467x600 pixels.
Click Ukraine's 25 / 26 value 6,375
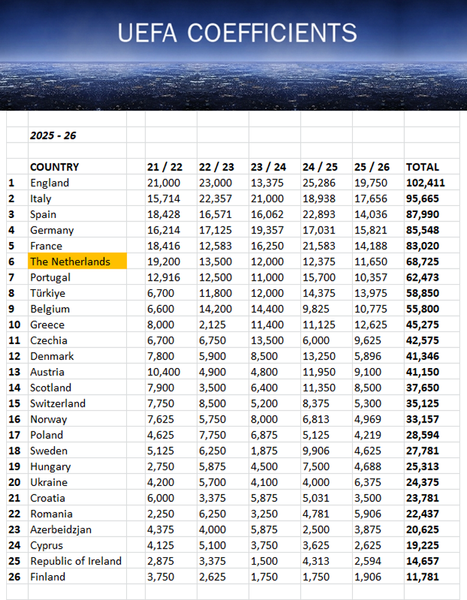tap(367, 482)
